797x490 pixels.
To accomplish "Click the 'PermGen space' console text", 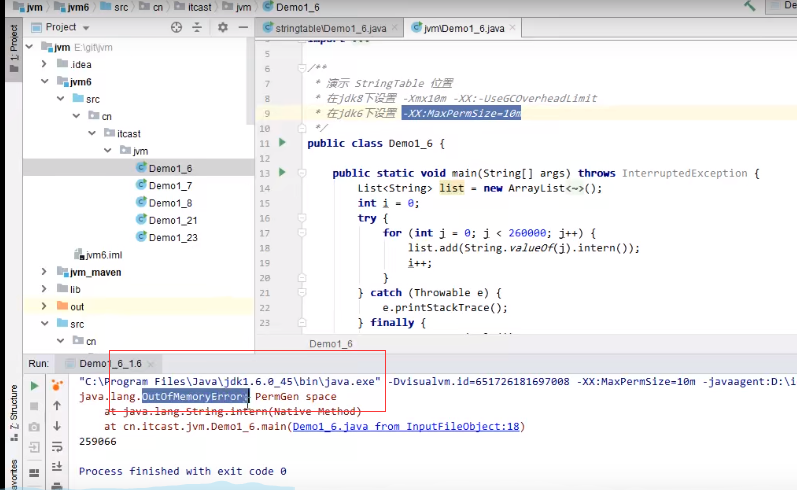I will tap(296, 396).
